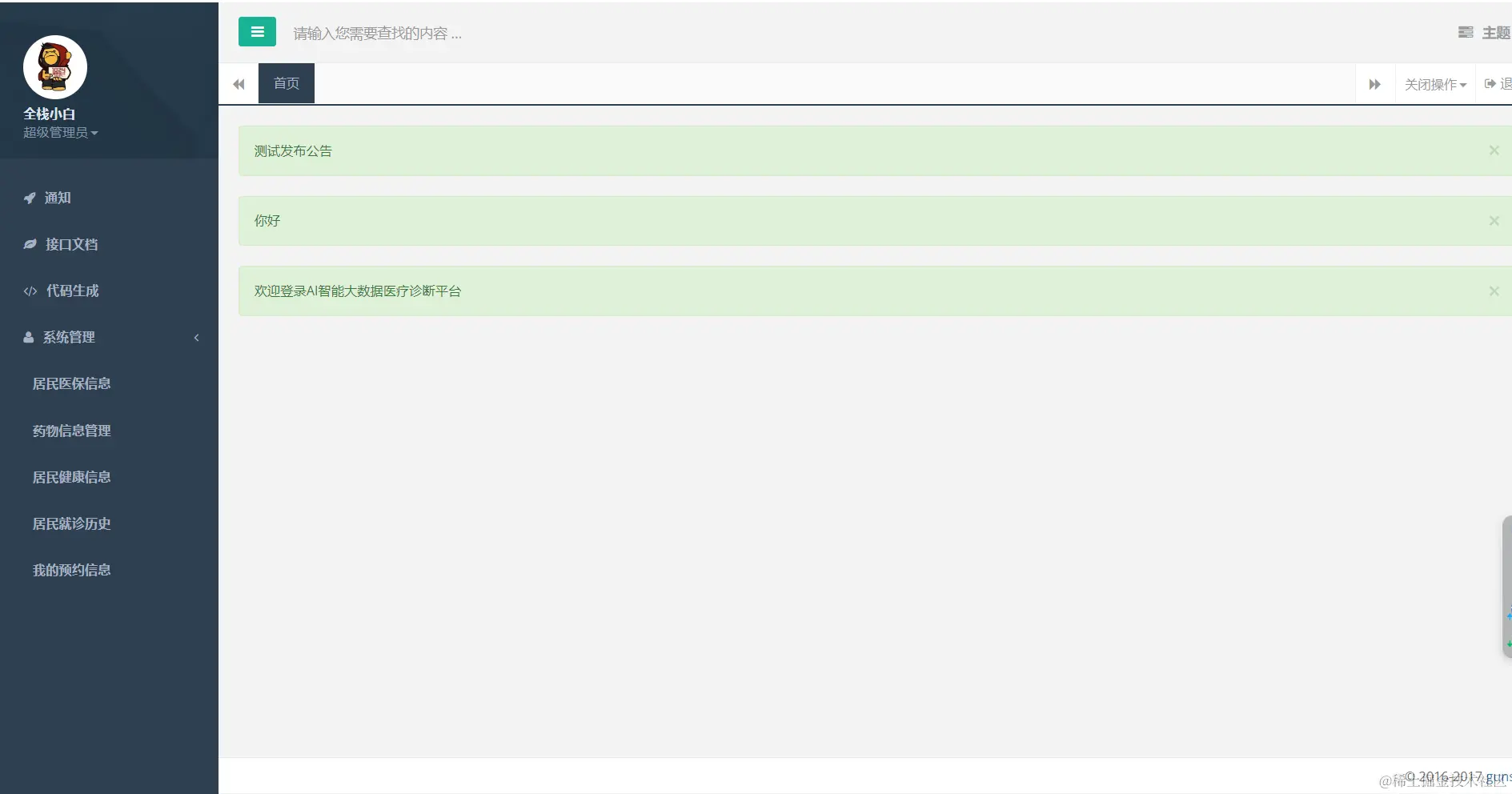Dismiss the 欢迎登录AI智能大数据医疗诊断平台 alert
This screenshot has height=794, width=1512.
coord(1494,291)
